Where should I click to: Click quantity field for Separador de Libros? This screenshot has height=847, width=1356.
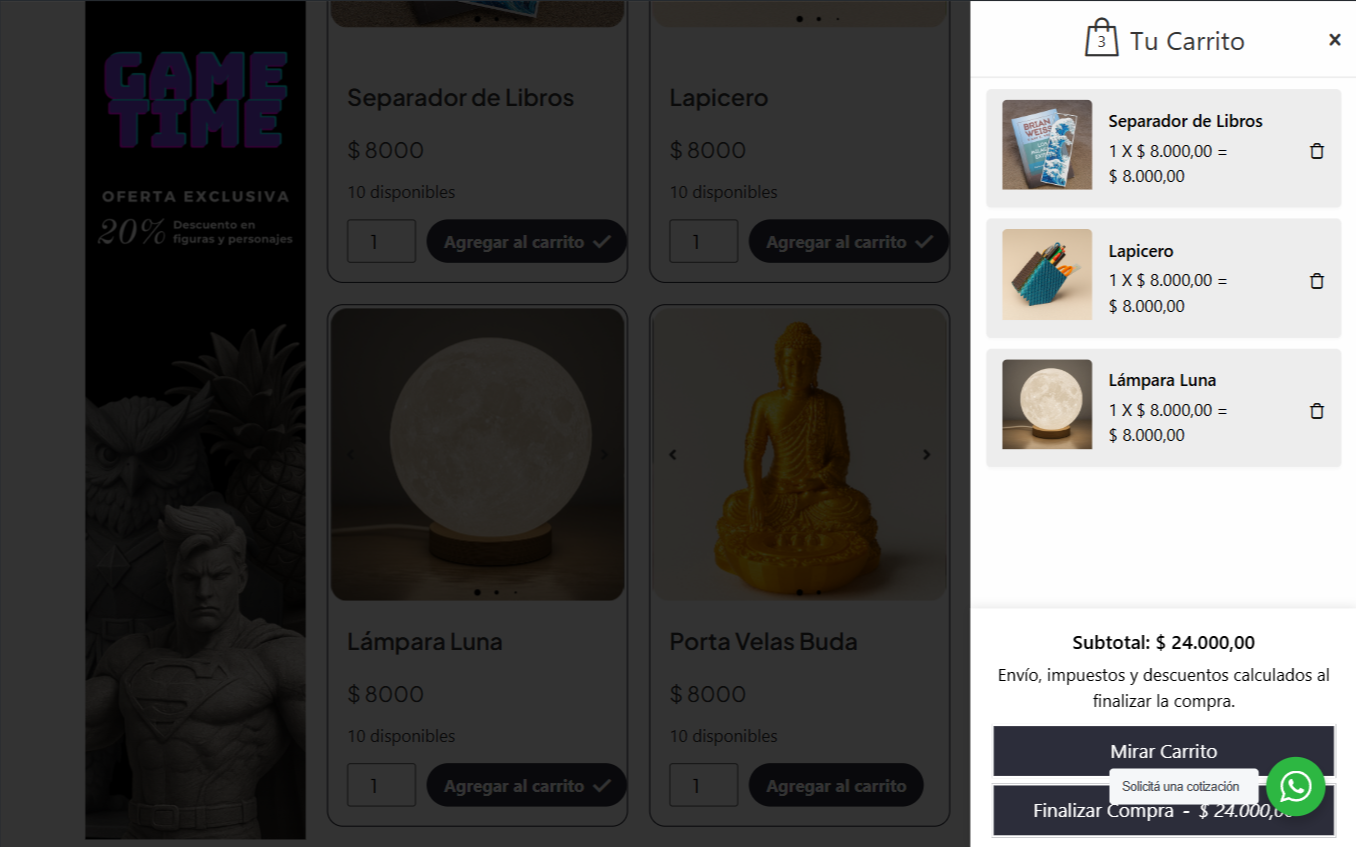381,241
